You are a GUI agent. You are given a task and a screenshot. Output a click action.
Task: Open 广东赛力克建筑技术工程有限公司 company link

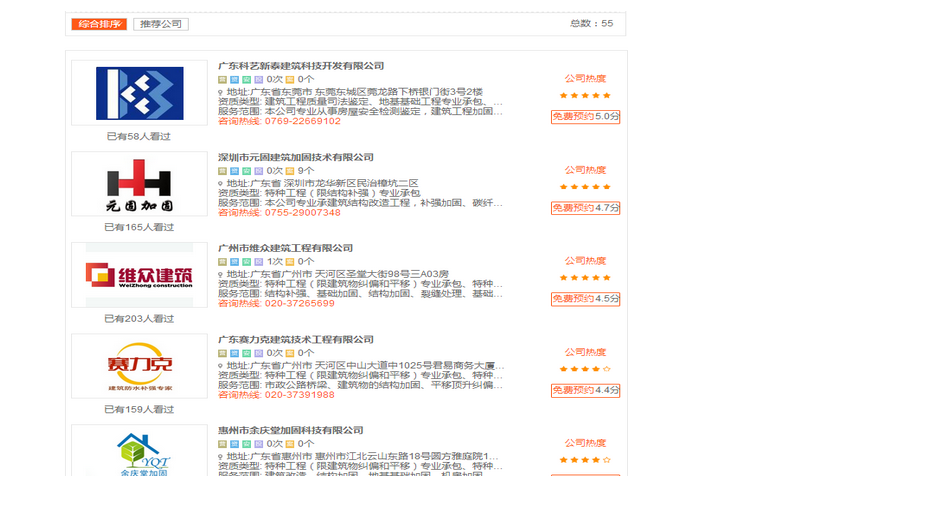[x=296, y=340]
